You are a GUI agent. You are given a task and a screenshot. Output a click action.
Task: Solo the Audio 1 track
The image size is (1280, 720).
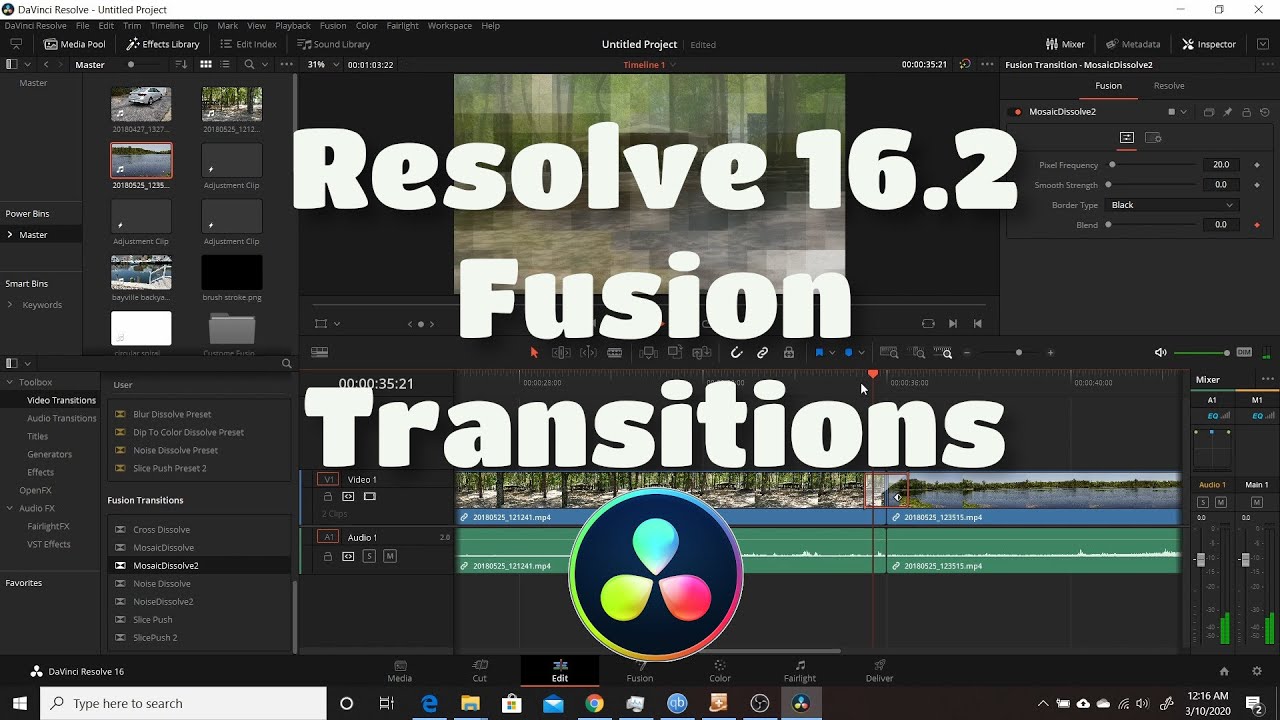[369, 556]
